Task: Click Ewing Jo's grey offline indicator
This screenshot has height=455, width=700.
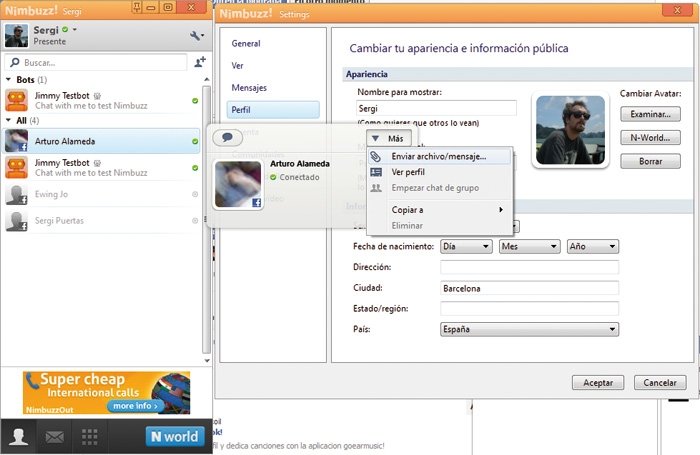Action: coord(195,194)
